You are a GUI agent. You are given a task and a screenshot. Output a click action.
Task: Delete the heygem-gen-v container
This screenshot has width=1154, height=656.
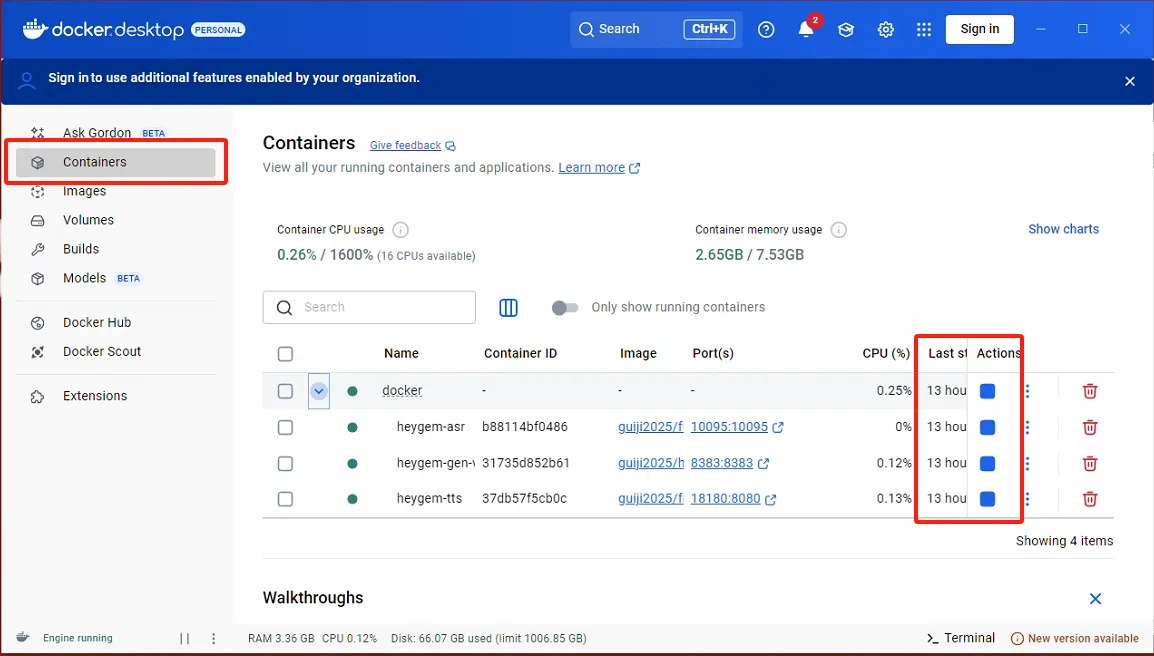pyautogui.click(x=1090, y=463)
